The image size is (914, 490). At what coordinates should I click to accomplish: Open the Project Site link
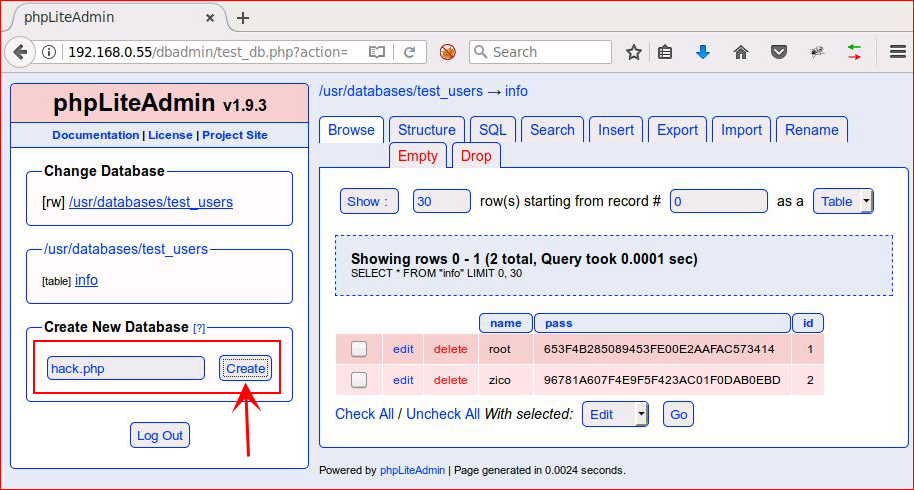point(235,135)
